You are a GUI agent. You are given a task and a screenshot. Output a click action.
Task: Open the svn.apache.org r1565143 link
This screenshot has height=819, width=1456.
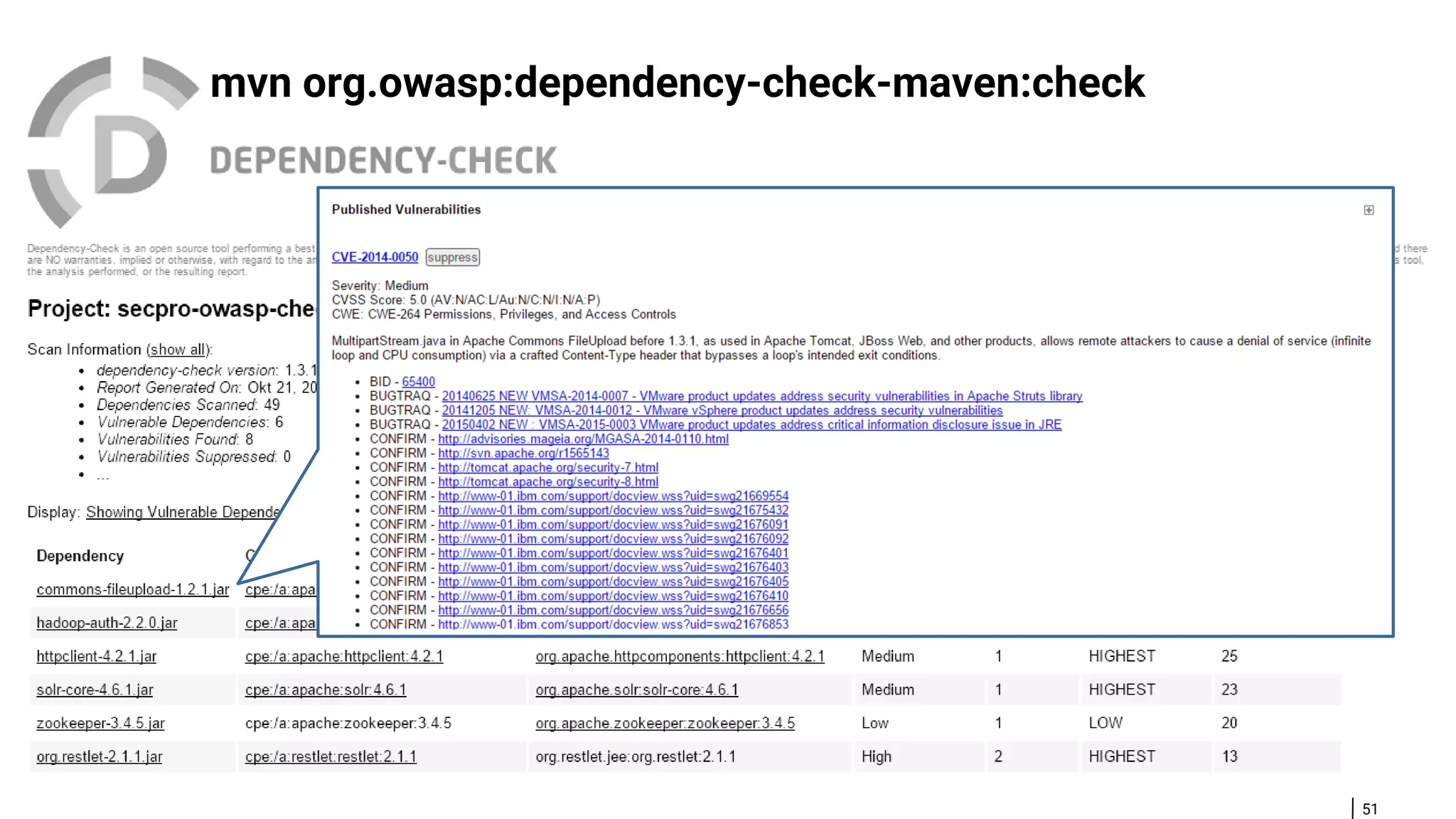pos(523,453)
